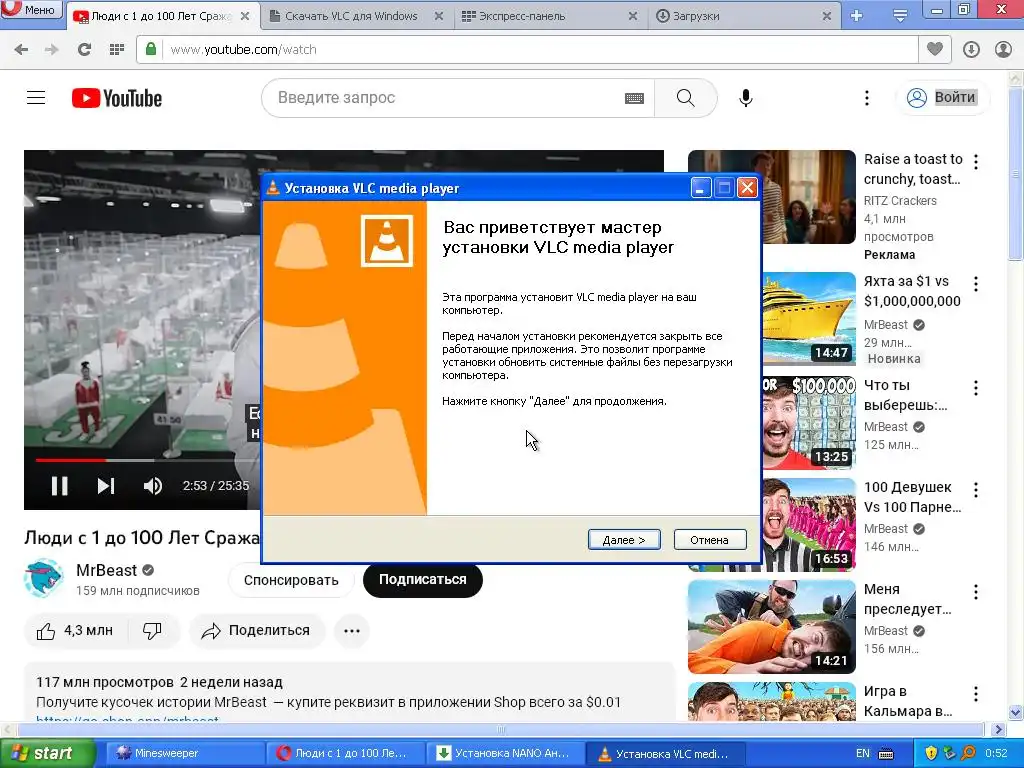Pause the video
Viewport: 1024px width, 768px height.
(59, 486)
